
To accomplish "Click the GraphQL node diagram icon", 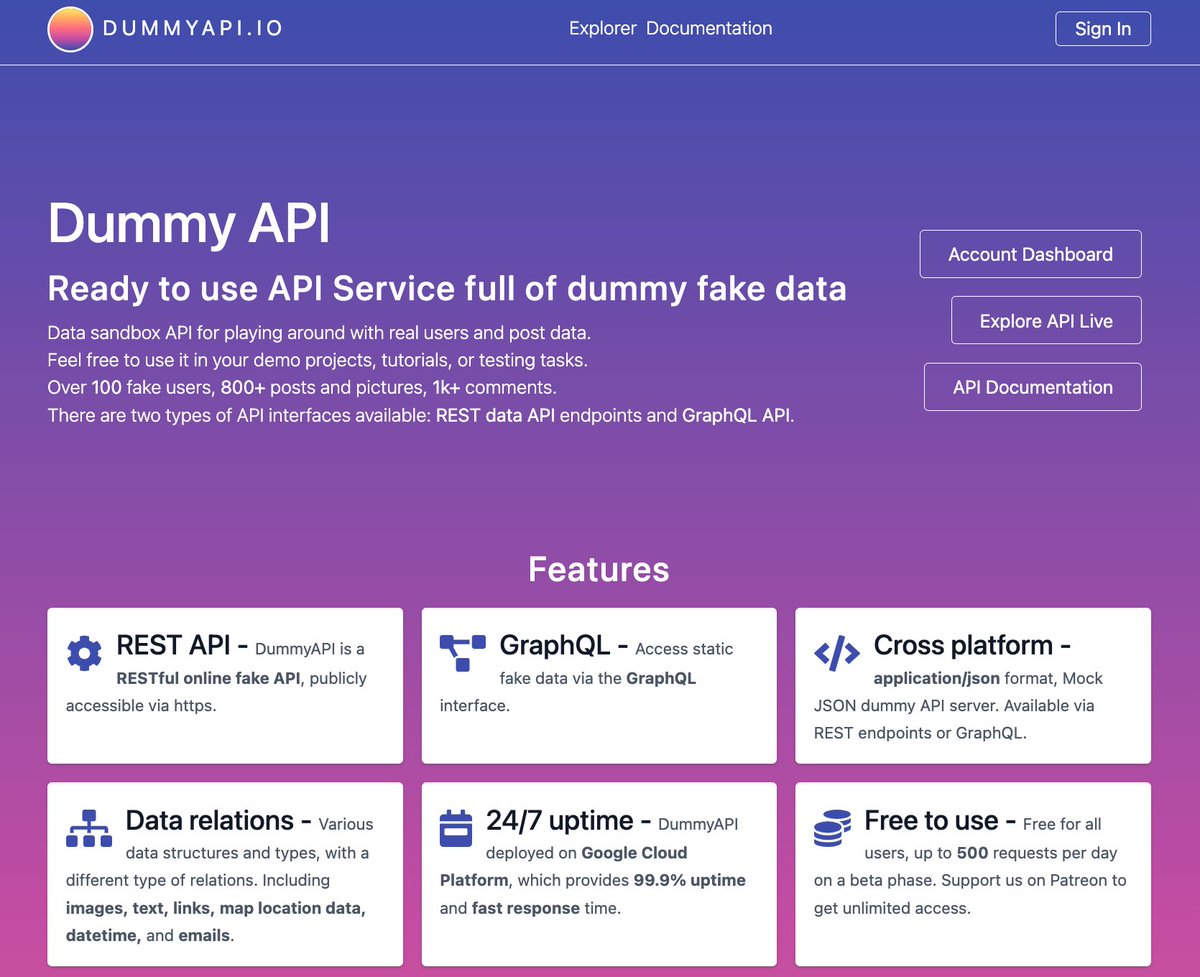I will click(x=463, y=653).
